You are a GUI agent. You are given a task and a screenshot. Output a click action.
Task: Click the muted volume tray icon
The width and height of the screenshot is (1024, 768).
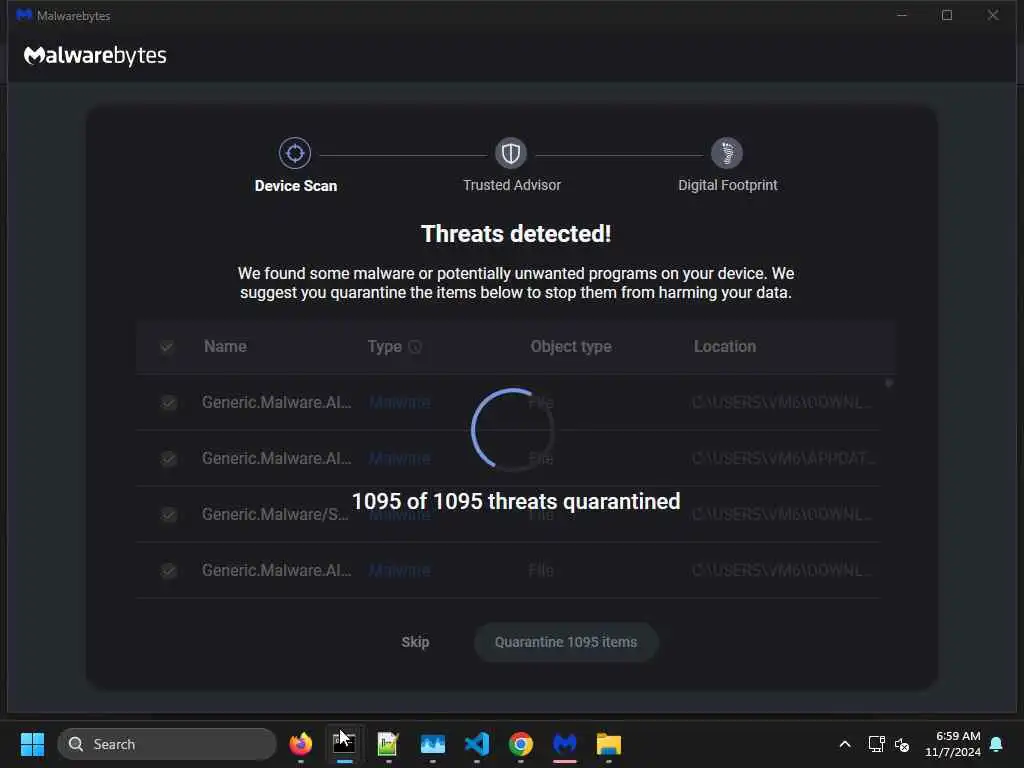coord(902,744)
